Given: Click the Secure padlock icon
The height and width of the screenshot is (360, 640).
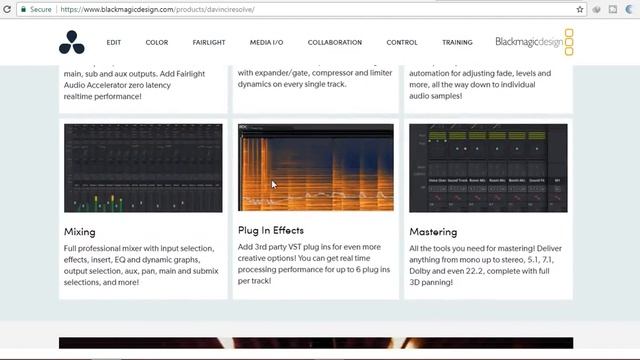Looking at the screenshot, I should (24, 9).
